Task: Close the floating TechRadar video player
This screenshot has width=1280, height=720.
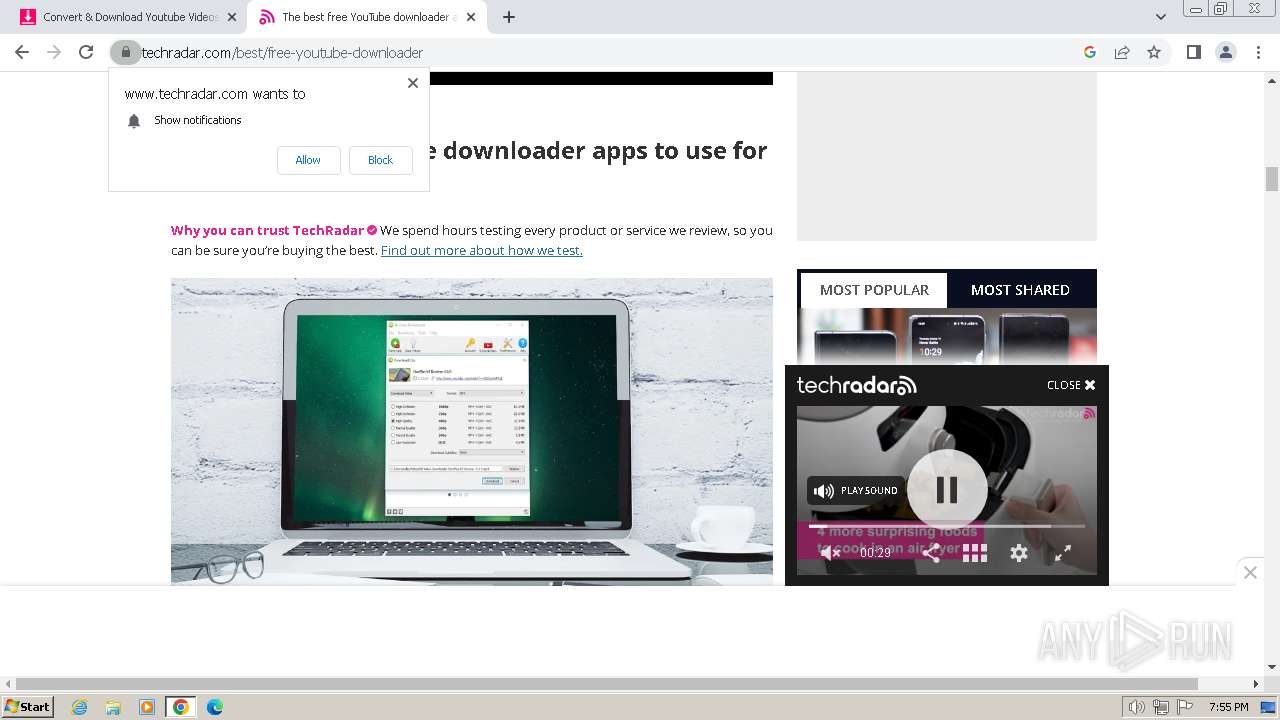Action: pos(1071,385)
